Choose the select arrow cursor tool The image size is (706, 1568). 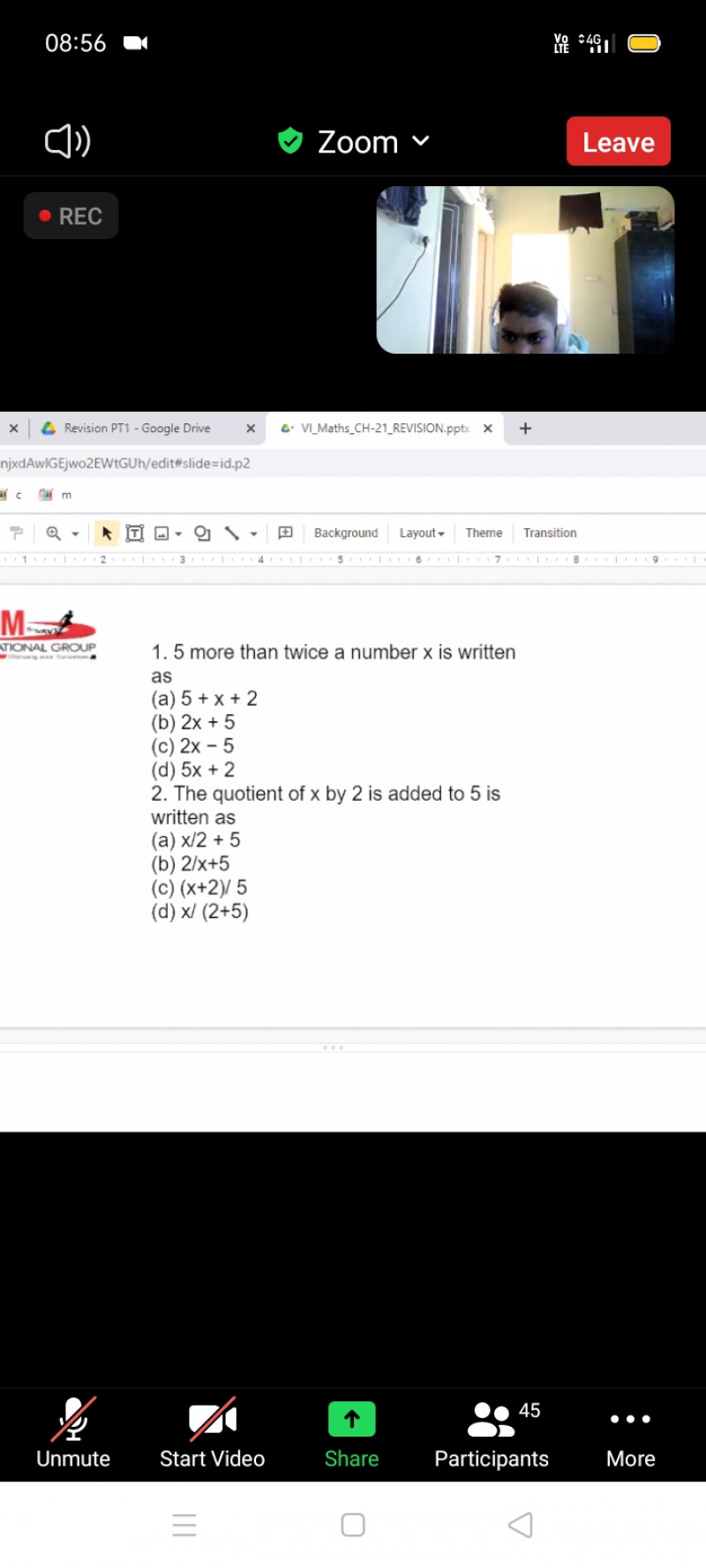(107, 534)
